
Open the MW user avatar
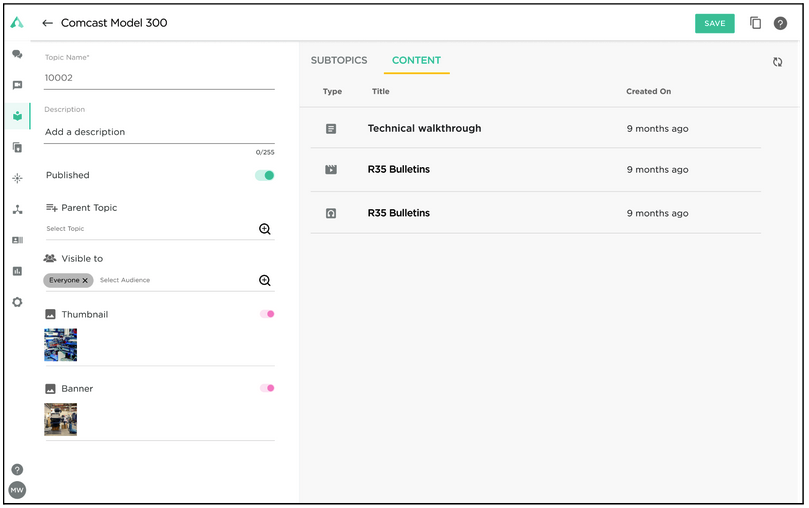coord(18,490)
